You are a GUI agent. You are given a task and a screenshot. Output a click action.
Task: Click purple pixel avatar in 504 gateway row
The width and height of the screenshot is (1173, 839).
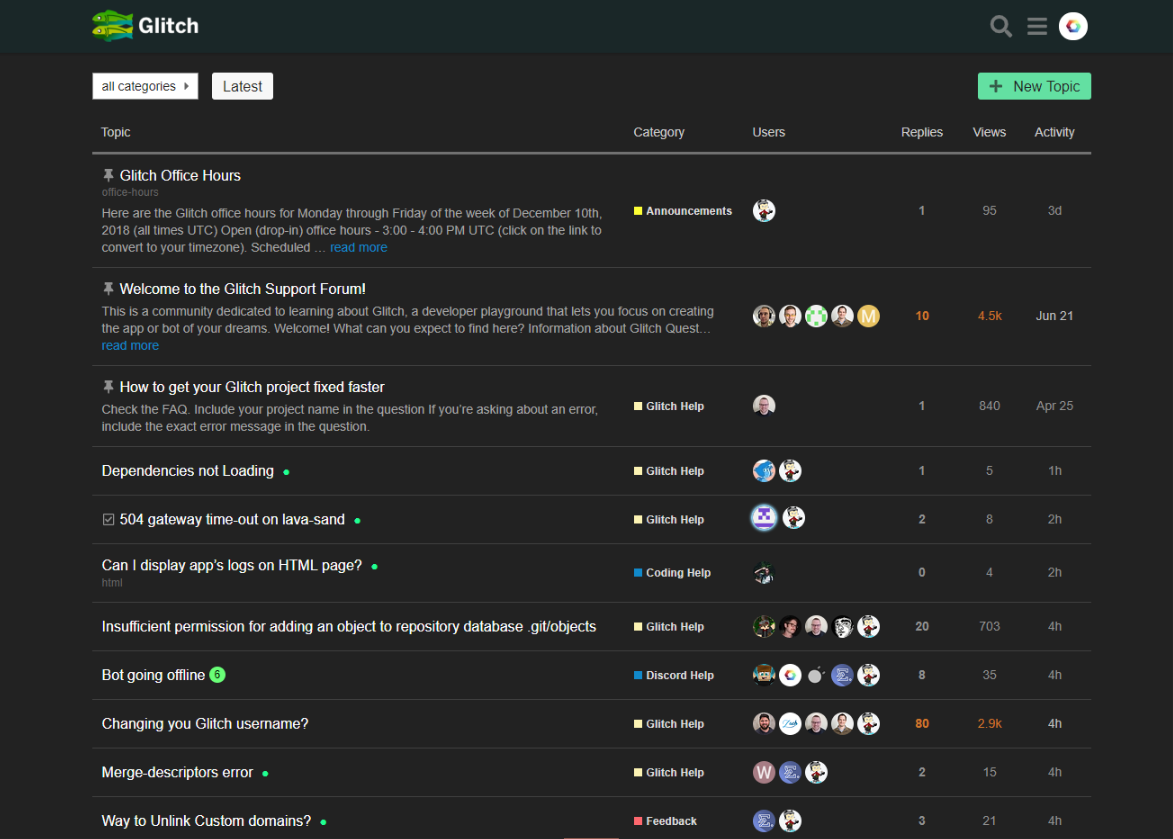pos(764,517)
